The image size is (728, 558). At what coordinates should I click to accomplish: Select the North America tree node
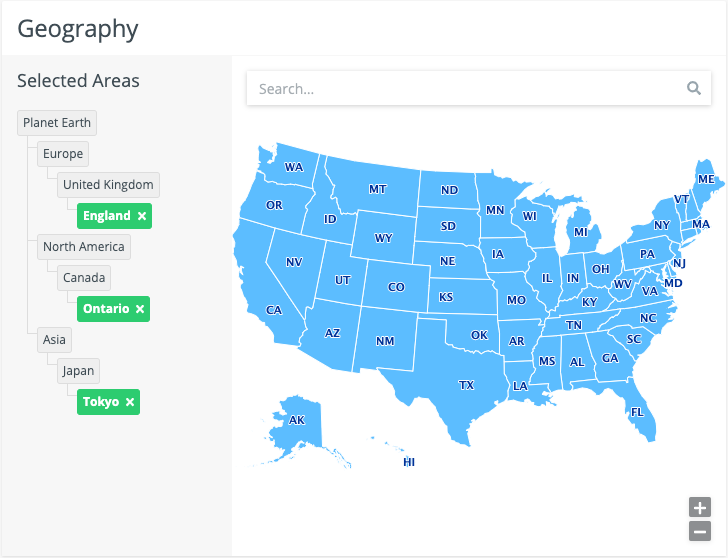pos(84,247)
